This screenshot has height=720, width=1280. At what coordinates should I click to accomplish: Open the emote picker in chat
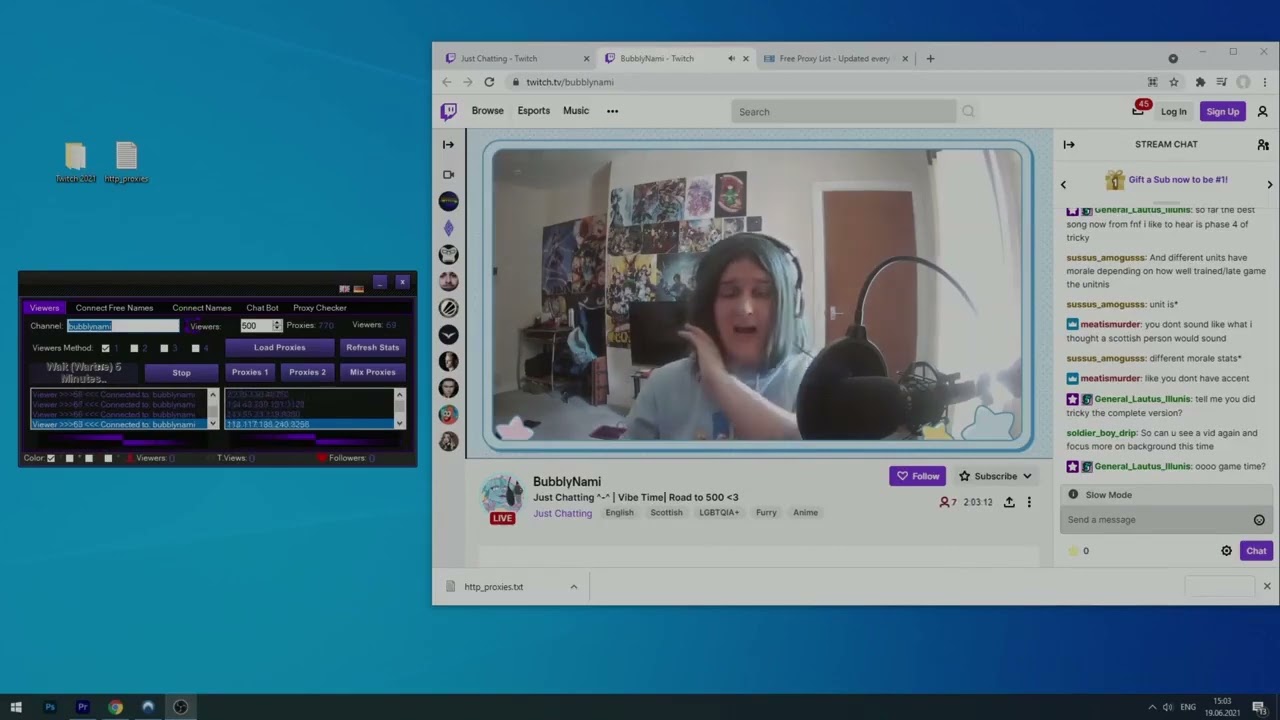pyautogui.click(x=1259, y=520)
